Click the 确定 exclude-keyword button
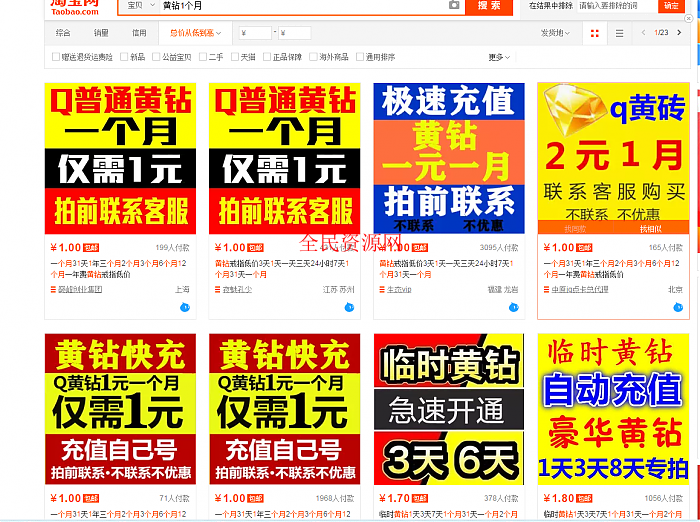This screenshot has width=700, height=522. (671, 6)
